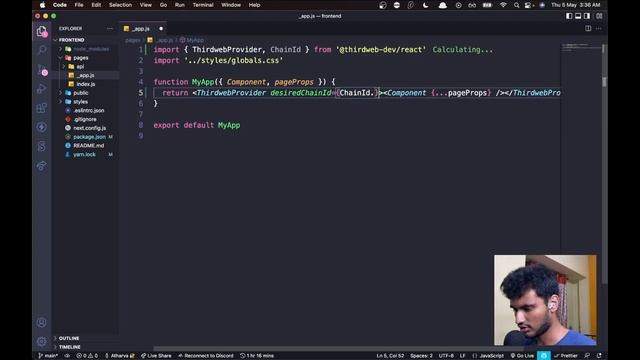Click Explorer more actions ellipsis
This screenshot has height=360, width=640.
coord(110,29)
